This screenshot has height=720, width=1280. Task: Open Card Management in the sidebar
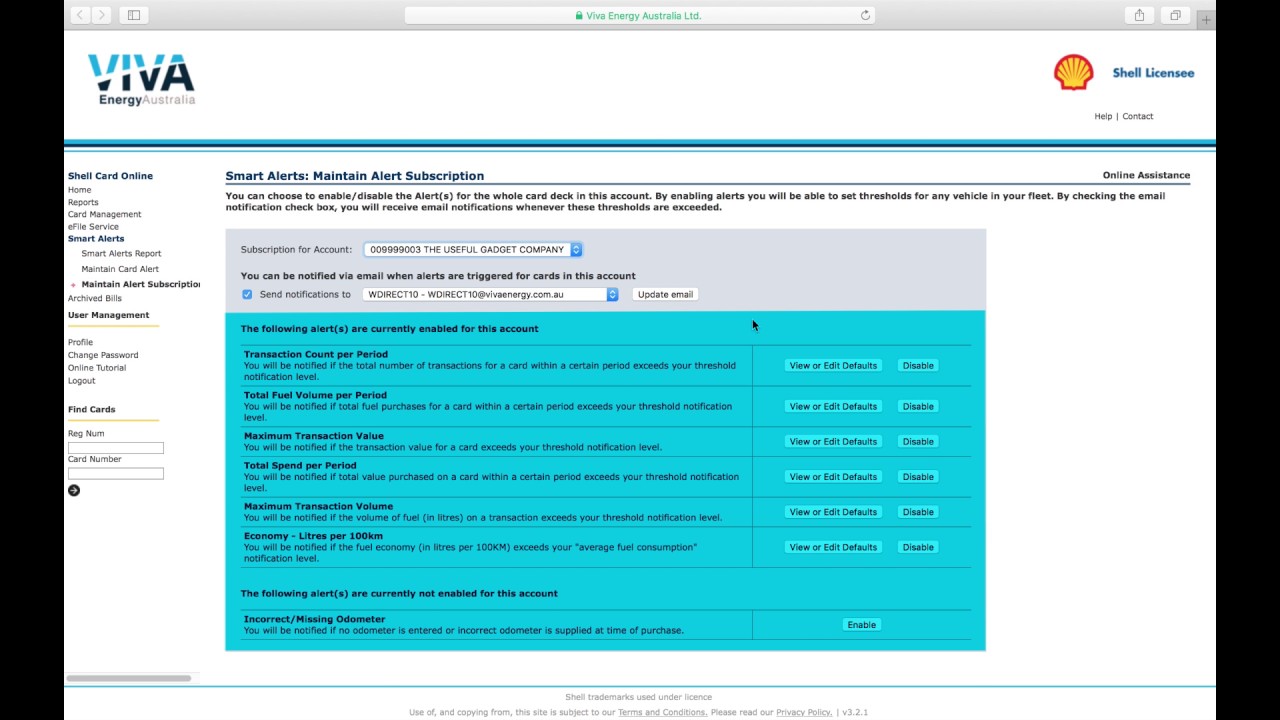(x=104, y=214)
